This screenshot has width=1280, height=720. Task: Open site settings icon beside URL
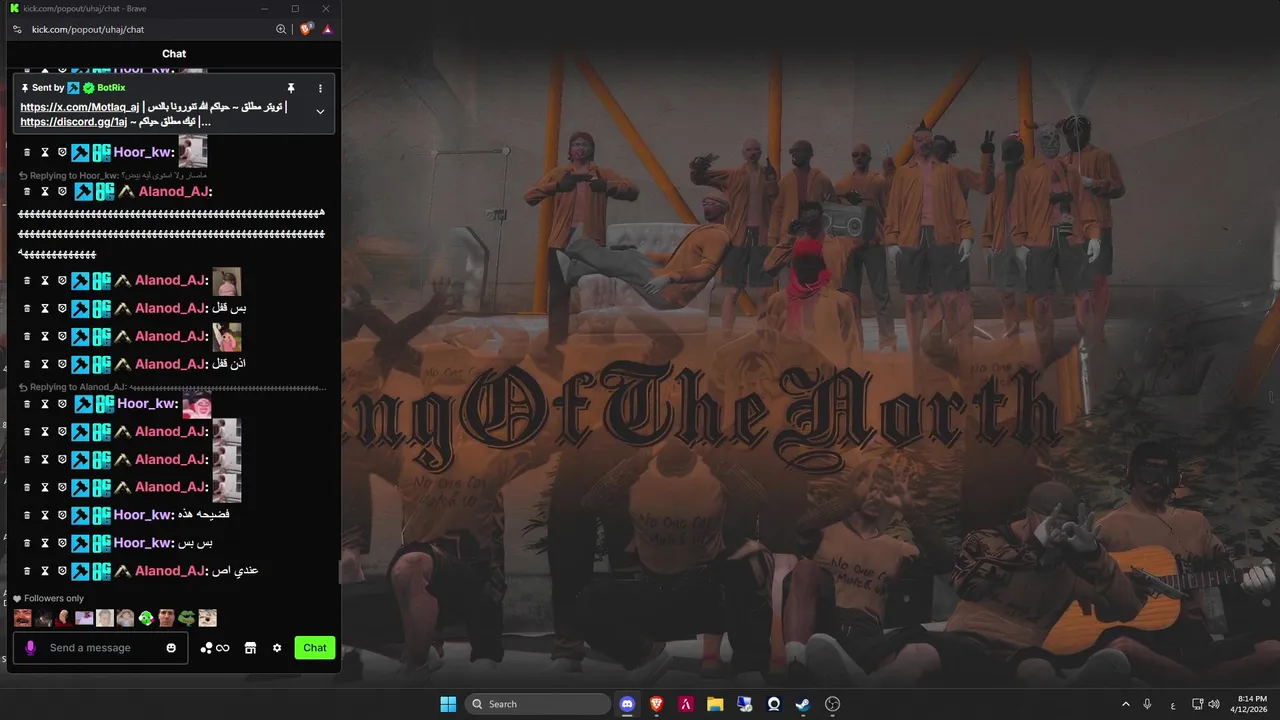pyautogui.click(x=17, y=29)
